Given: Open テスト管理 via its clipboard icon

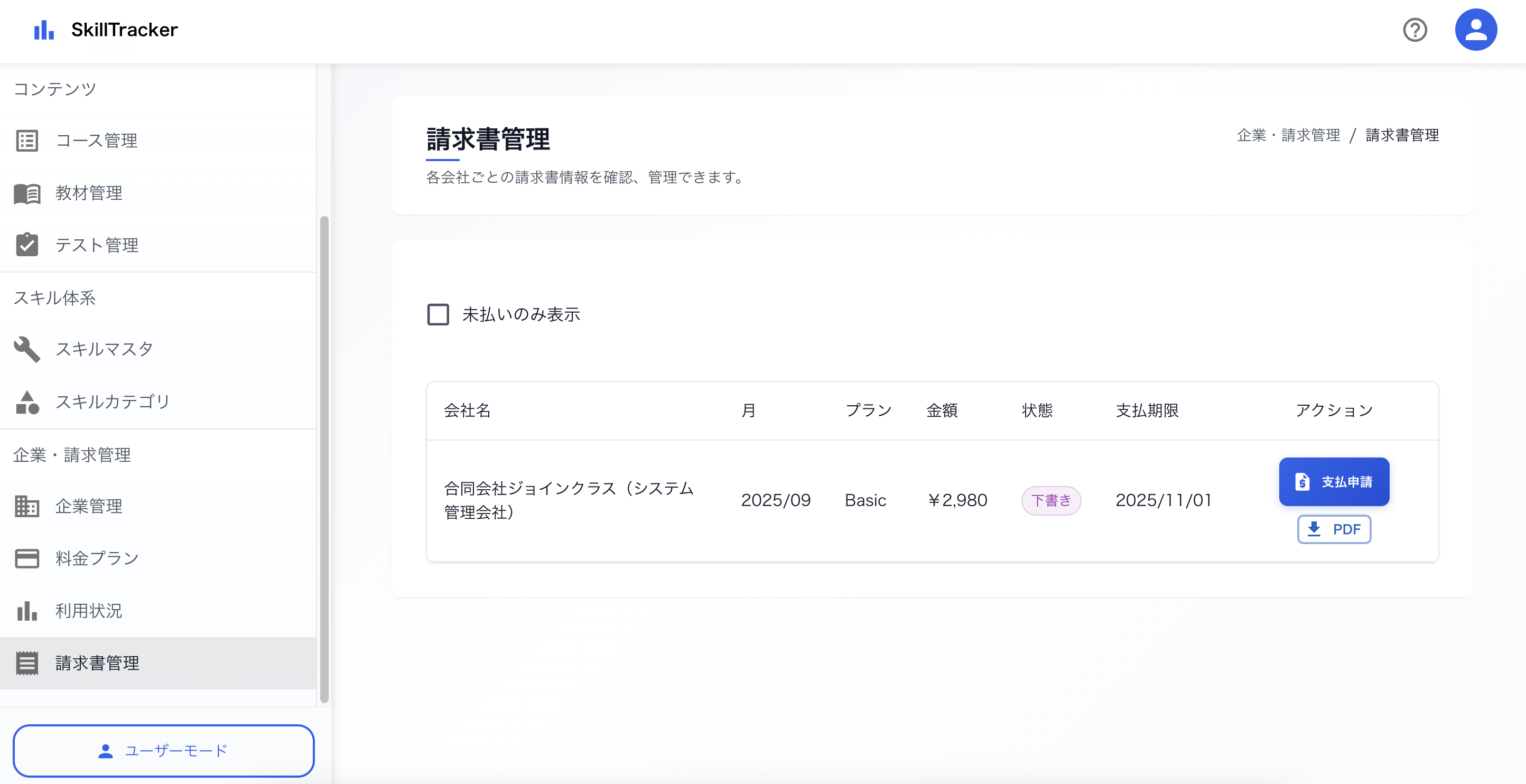Looking at the screenshot, I should pos(26,245).
